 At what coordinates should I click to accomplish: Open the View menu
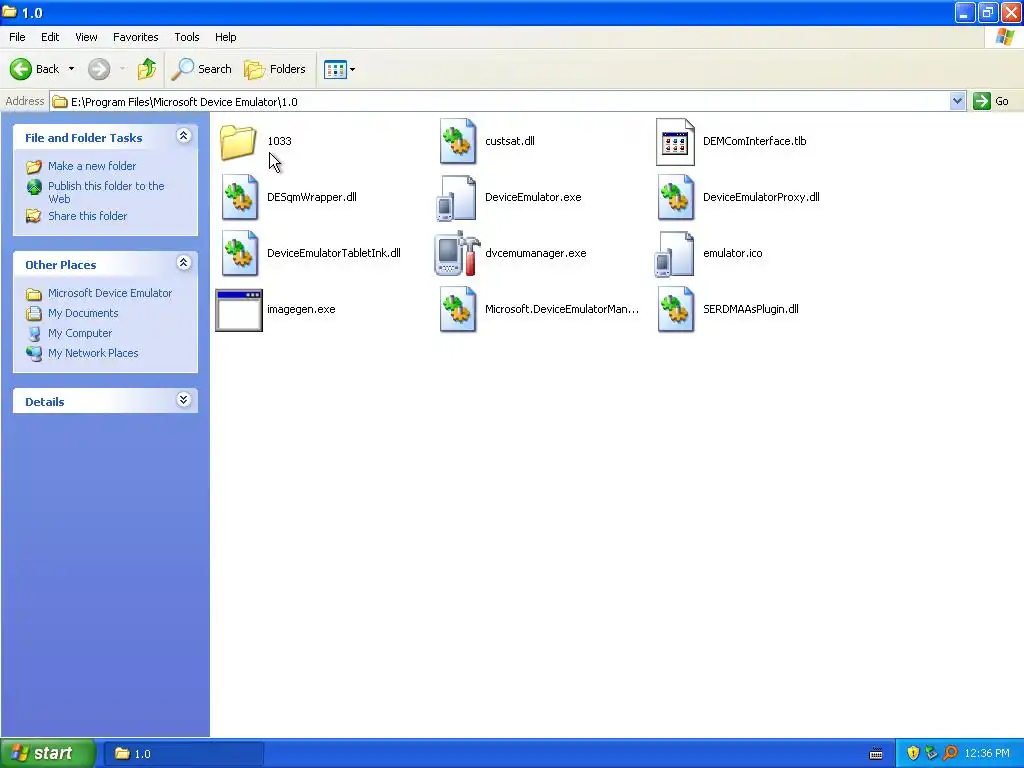[86, 37]
